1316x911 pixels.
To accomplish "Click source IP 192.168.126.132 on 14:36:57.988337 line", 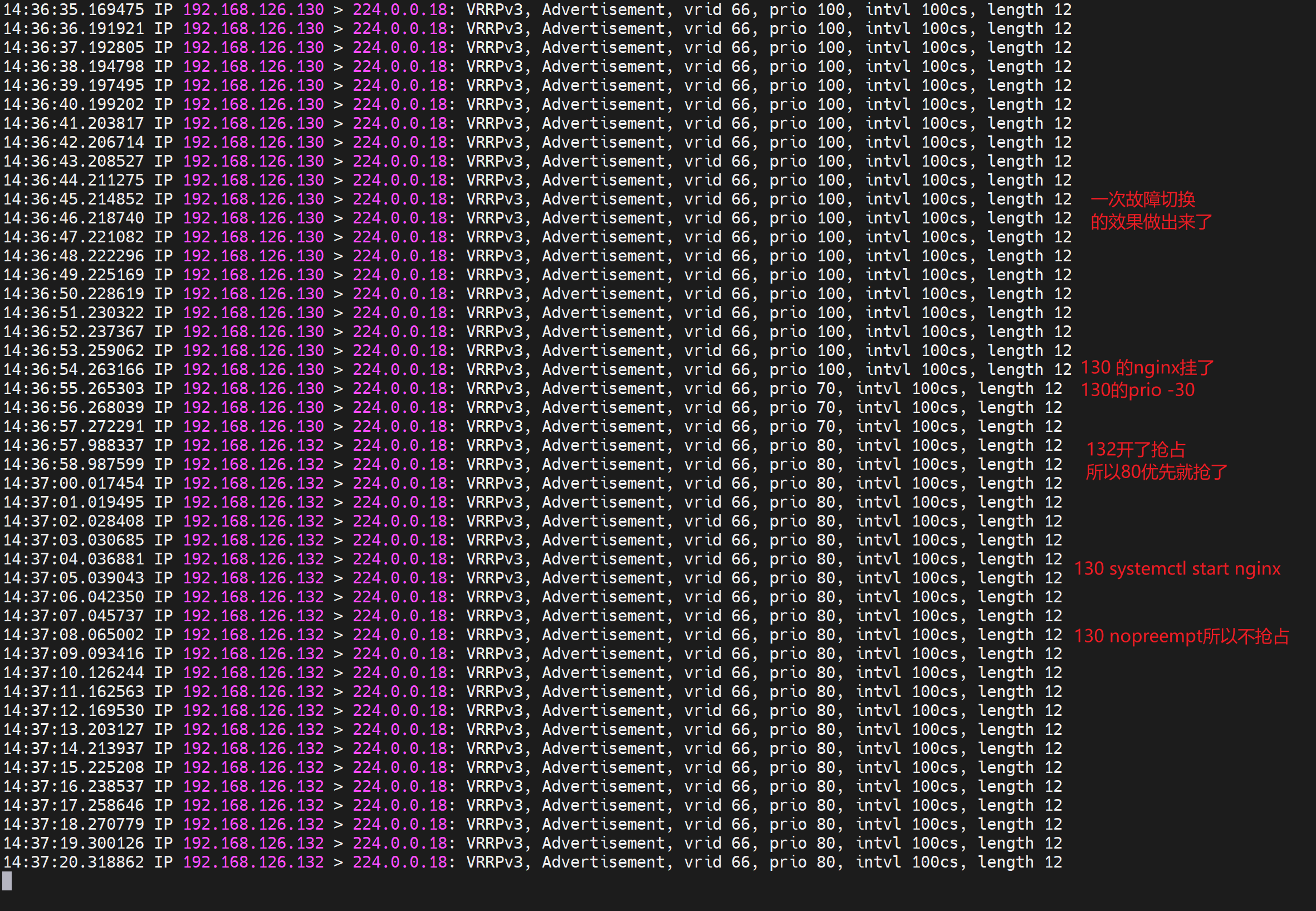I will tap(253, 445).
